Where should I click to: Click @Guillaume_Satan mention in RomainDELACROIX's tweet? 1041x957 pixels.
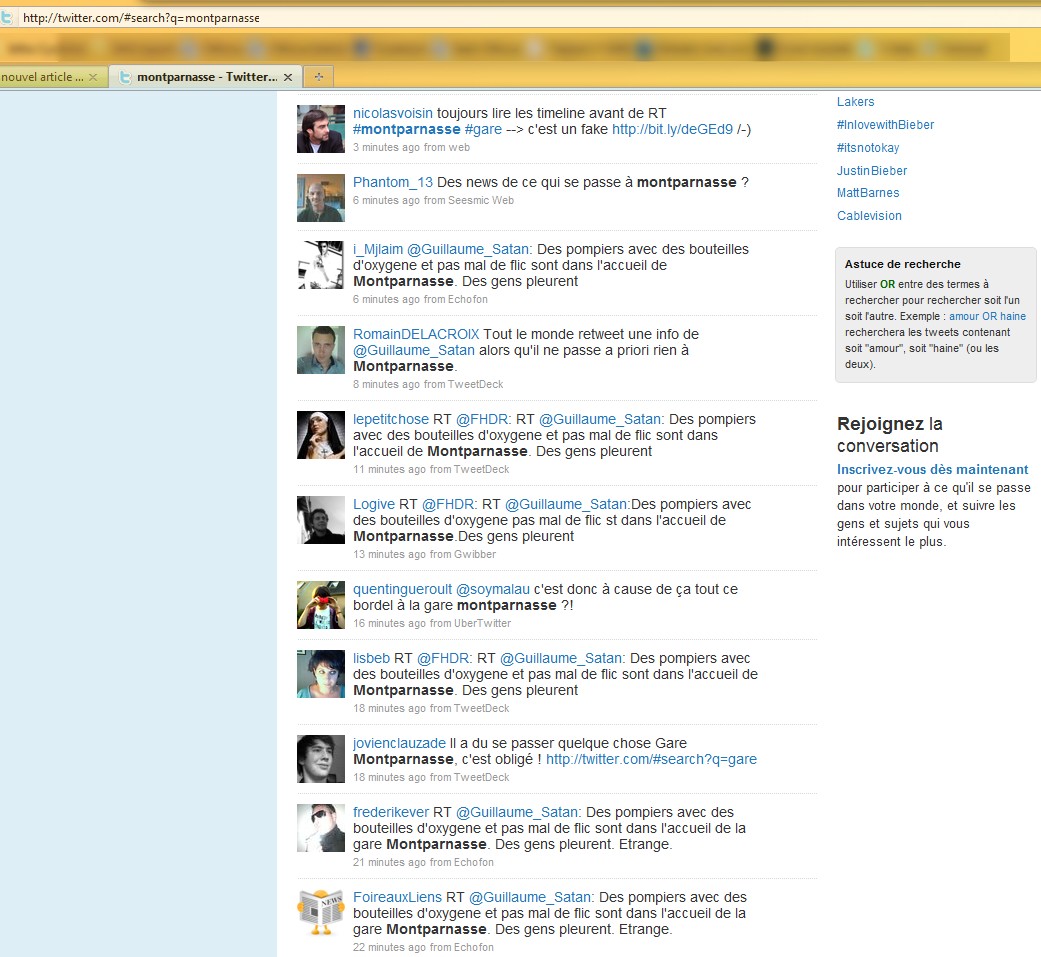coord(414,351)
